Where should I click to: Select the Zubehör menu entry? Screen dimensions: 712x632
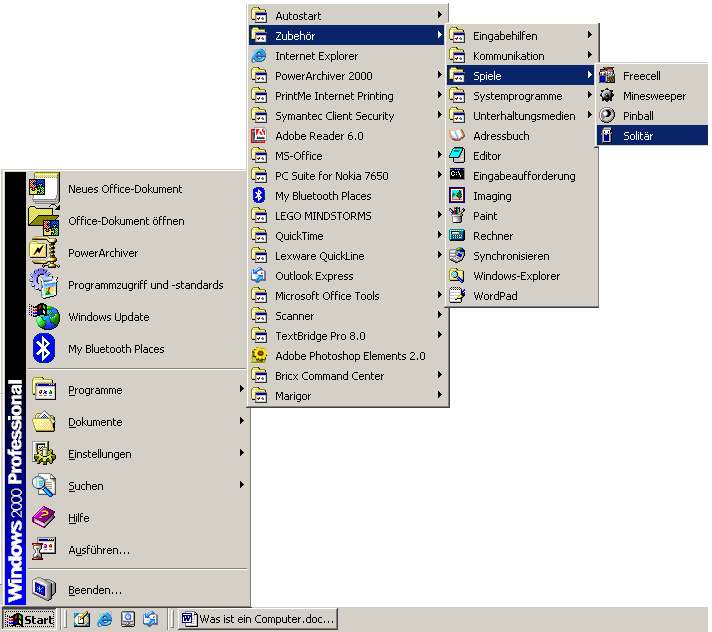347,35
